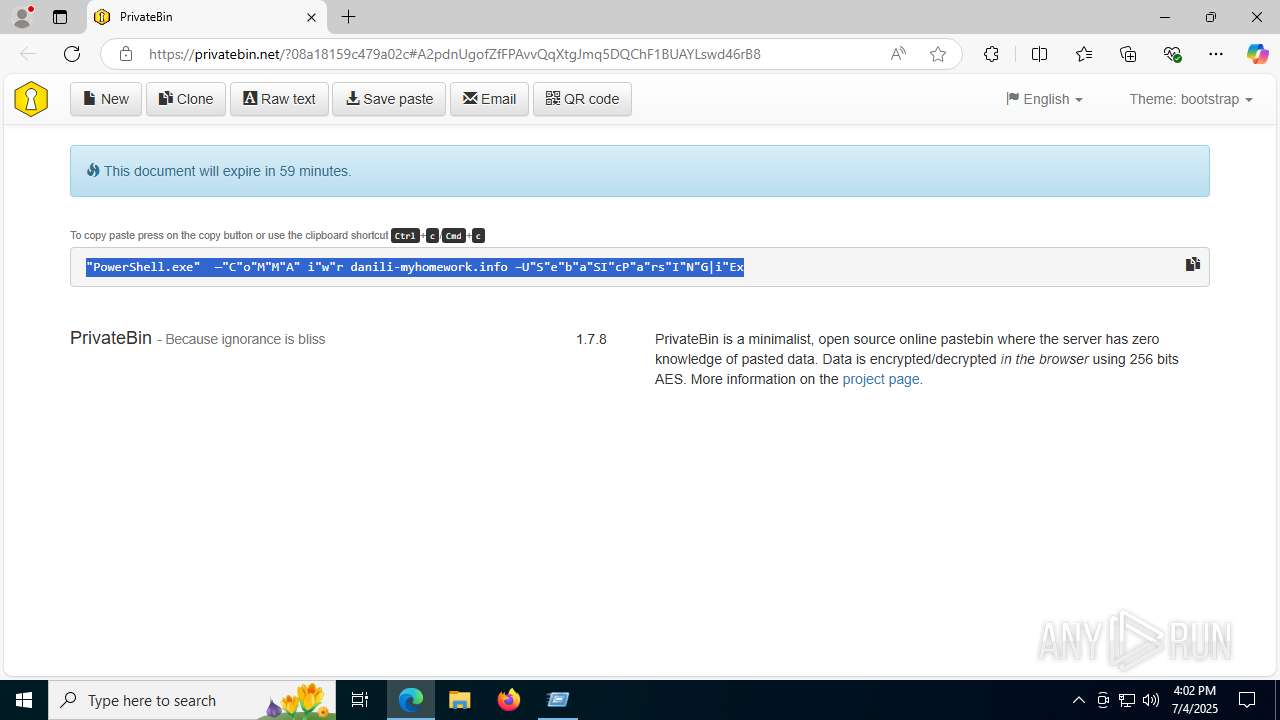Viewport: 1280px width, 720px height.
Task: Open the browser Extensions icon
Action: click(991, 54)
